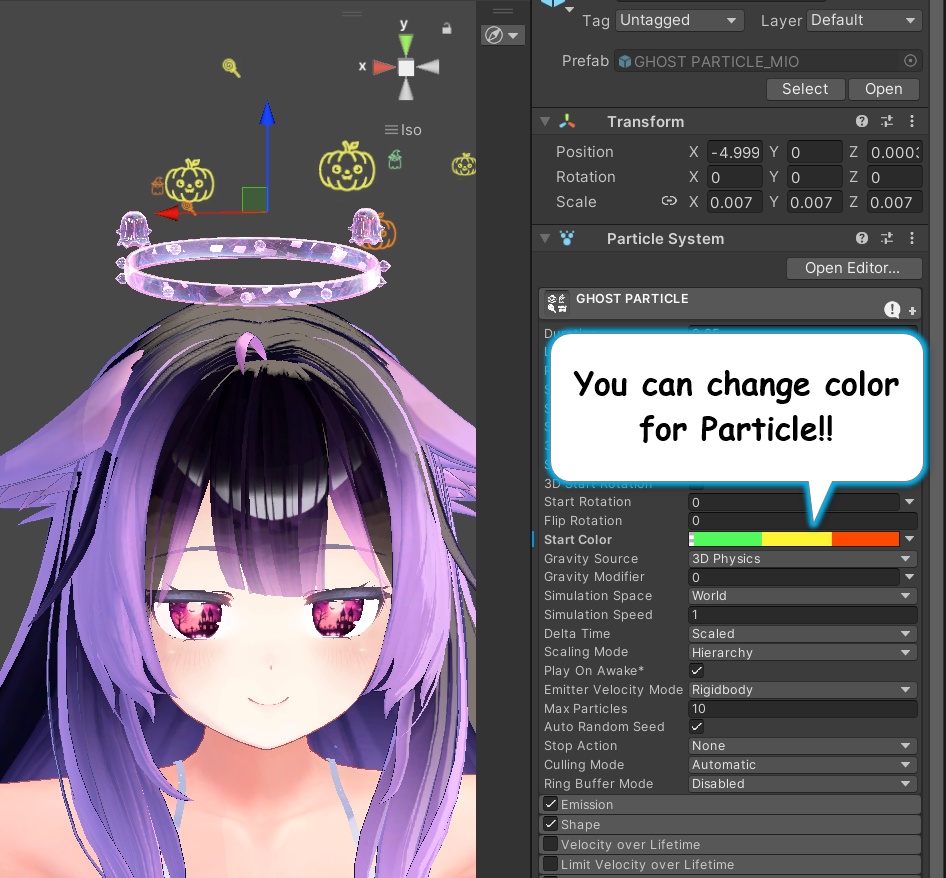
Task: Open the Particle System three-dot menu
Action: (912, 238)
